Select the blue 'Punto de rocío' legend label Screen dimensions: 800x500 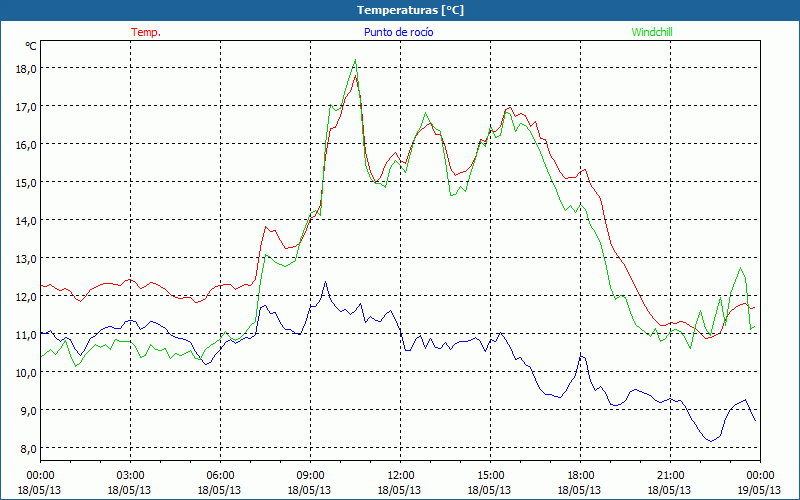pyautogui.click(x=398, y=32)
